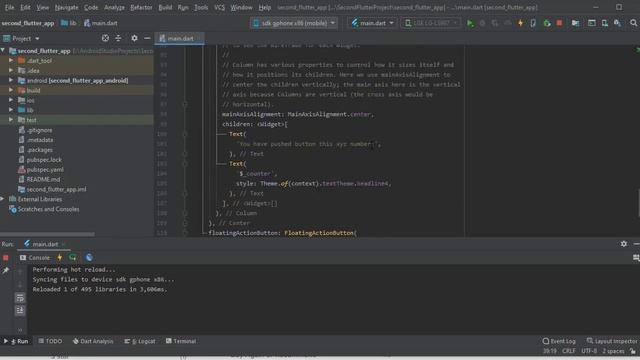Viewport: 640px width, 360px height.
Task: Open the Terminal tool window
Action: [x=181, y=341]
